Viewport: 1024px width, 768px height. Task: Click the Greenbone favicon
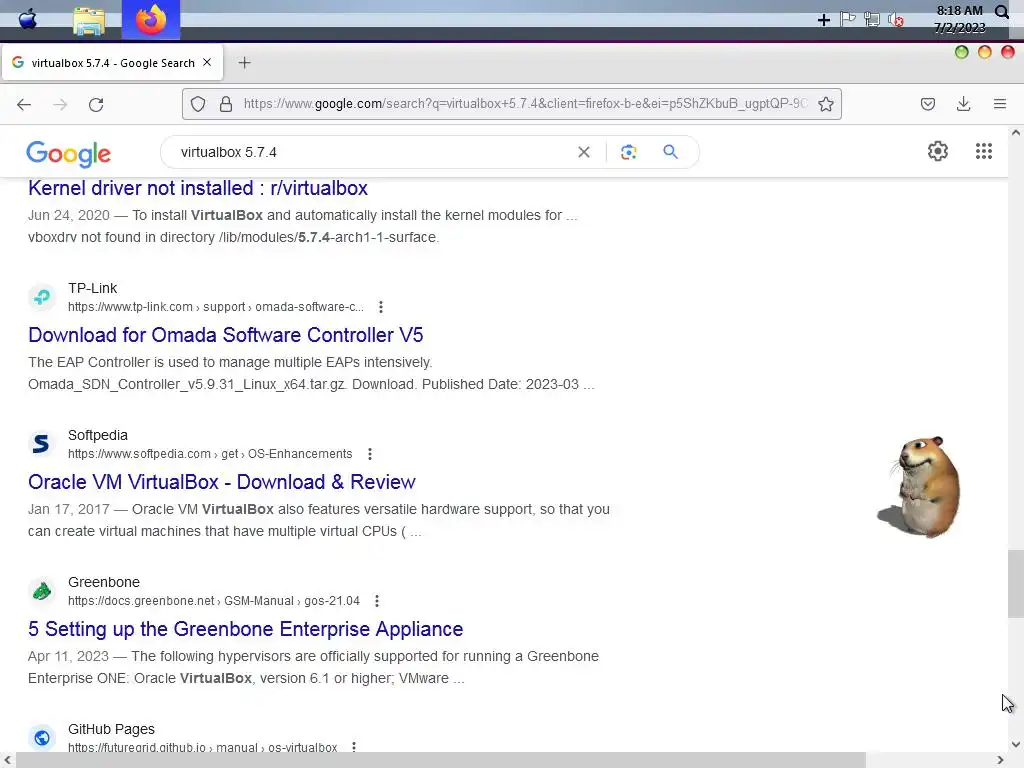point(42,591)
